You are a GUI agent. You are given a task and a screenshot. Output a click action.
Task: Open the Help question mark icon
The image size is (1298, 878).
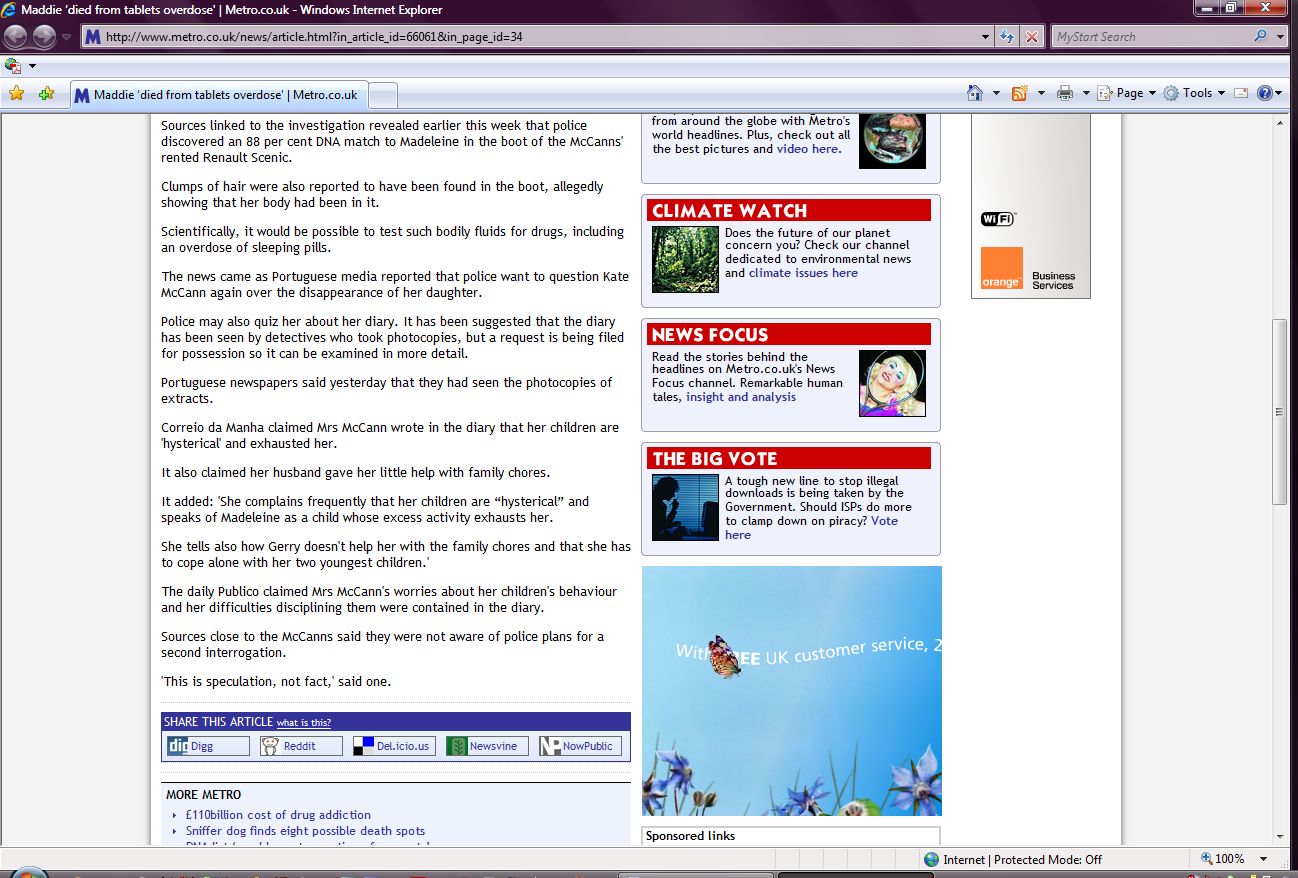(x=1264, y=93)
